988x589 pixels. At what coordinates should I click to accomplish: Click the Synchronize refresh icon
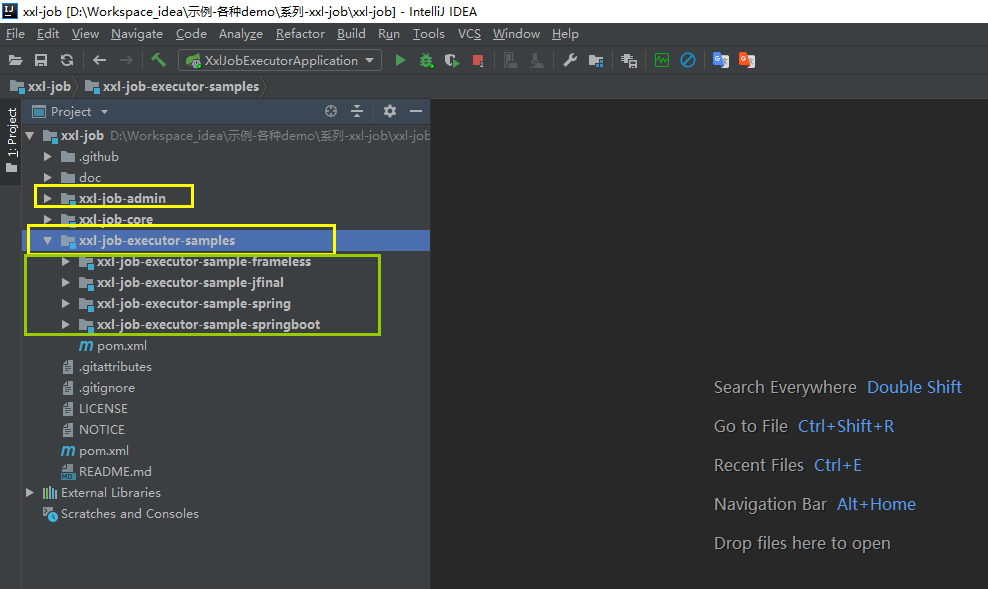(67, 60)
